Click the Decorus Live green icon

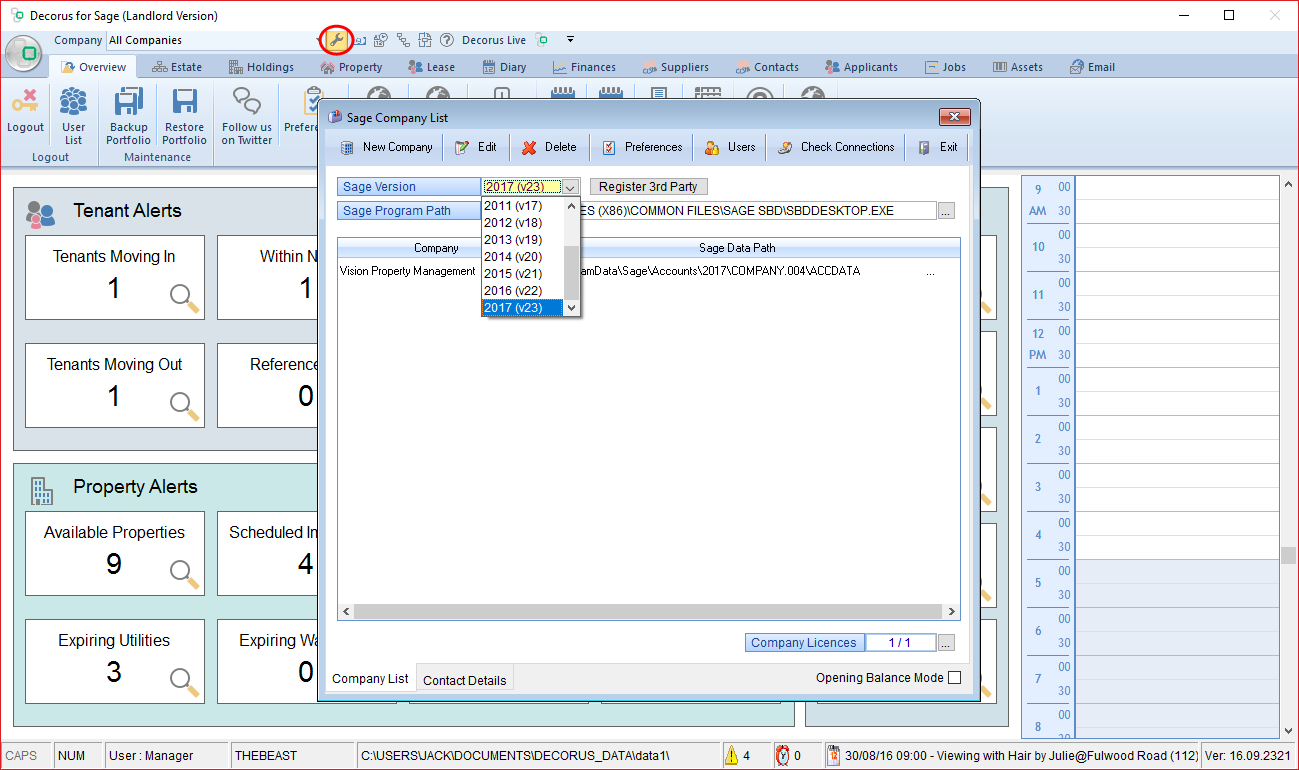pos(542,40)
